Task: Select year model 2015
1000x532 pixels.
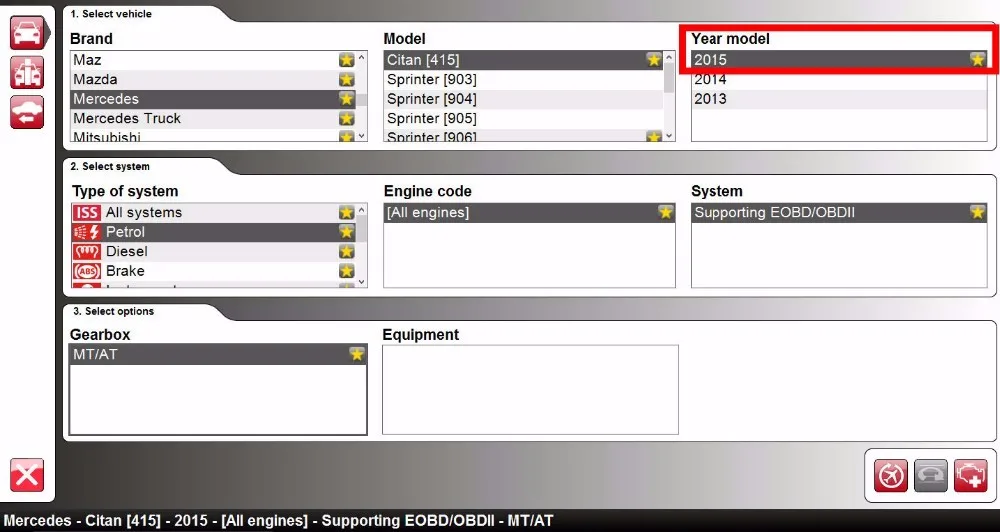Action: pos(839,60)
